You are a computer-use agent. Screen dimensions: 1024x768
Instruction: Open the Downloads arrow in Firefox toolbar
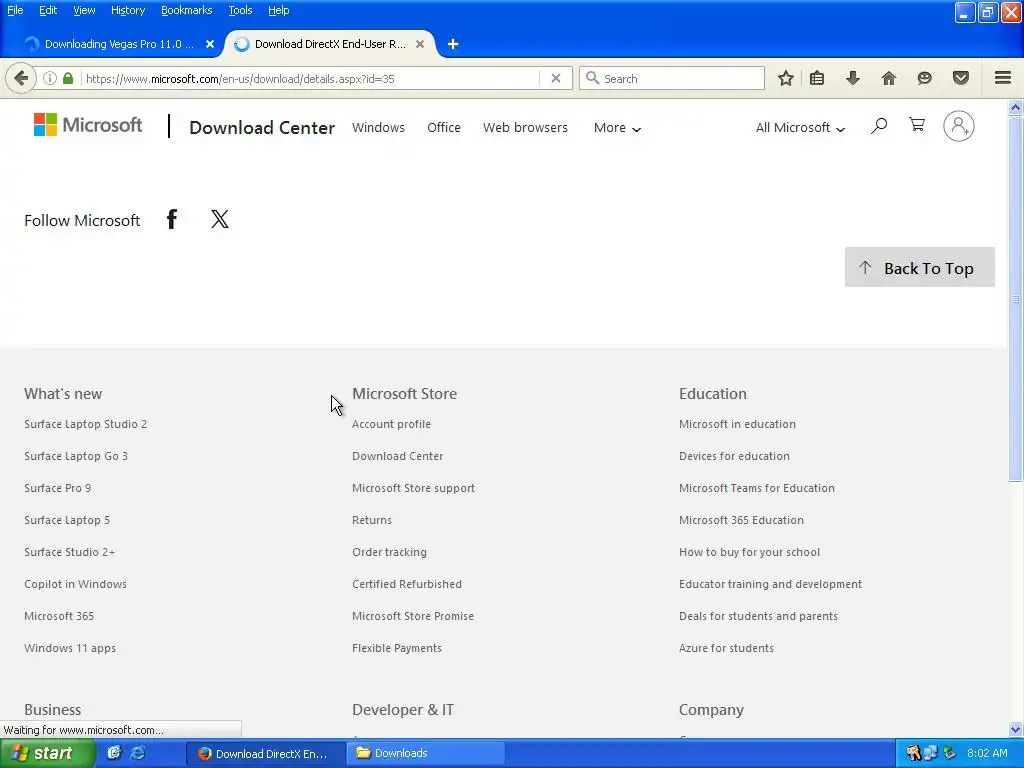click(852, 78)
